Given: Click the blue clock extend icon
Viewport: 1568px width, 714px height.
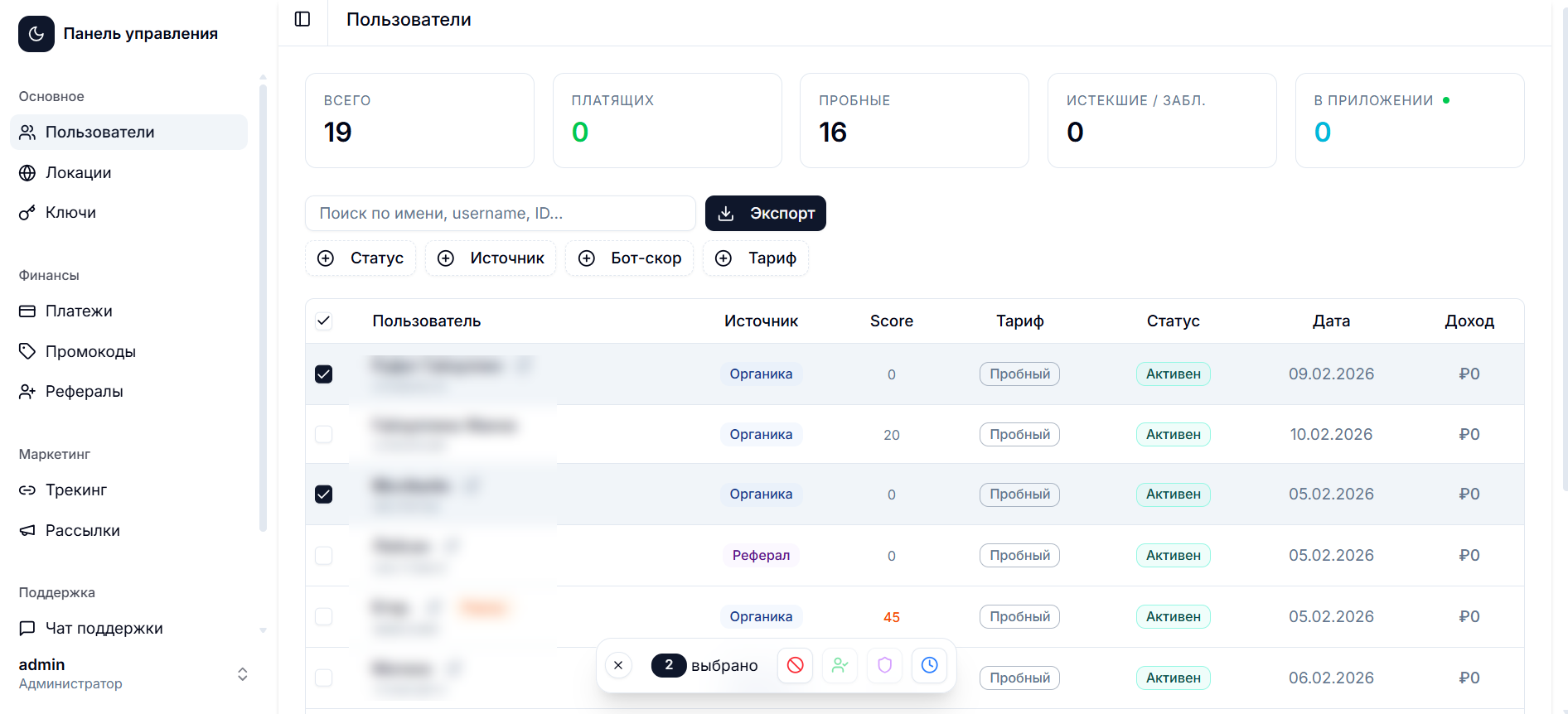Looking at the screenshot, I should 929,665.
